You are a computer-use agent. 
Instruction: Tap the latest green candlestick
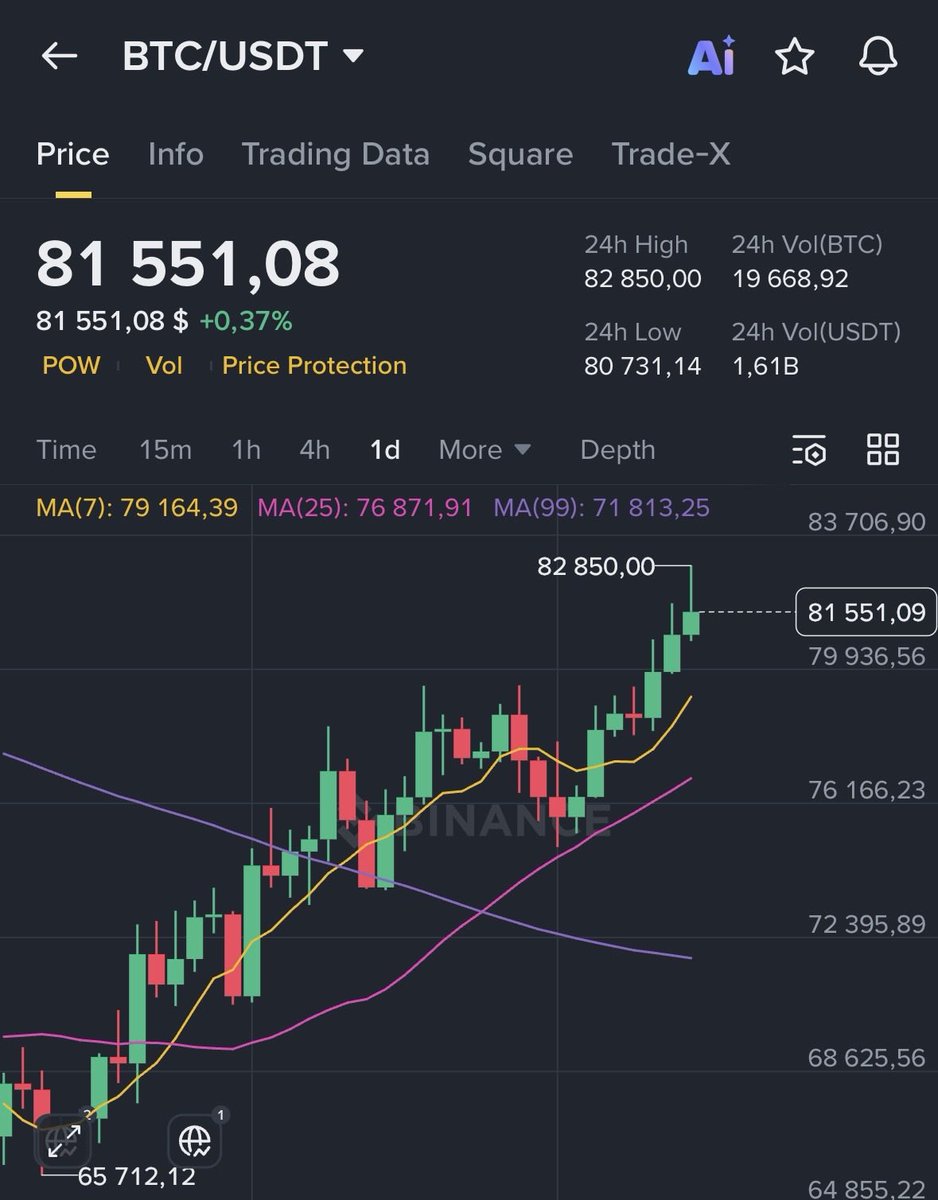(x=691, y=623)
